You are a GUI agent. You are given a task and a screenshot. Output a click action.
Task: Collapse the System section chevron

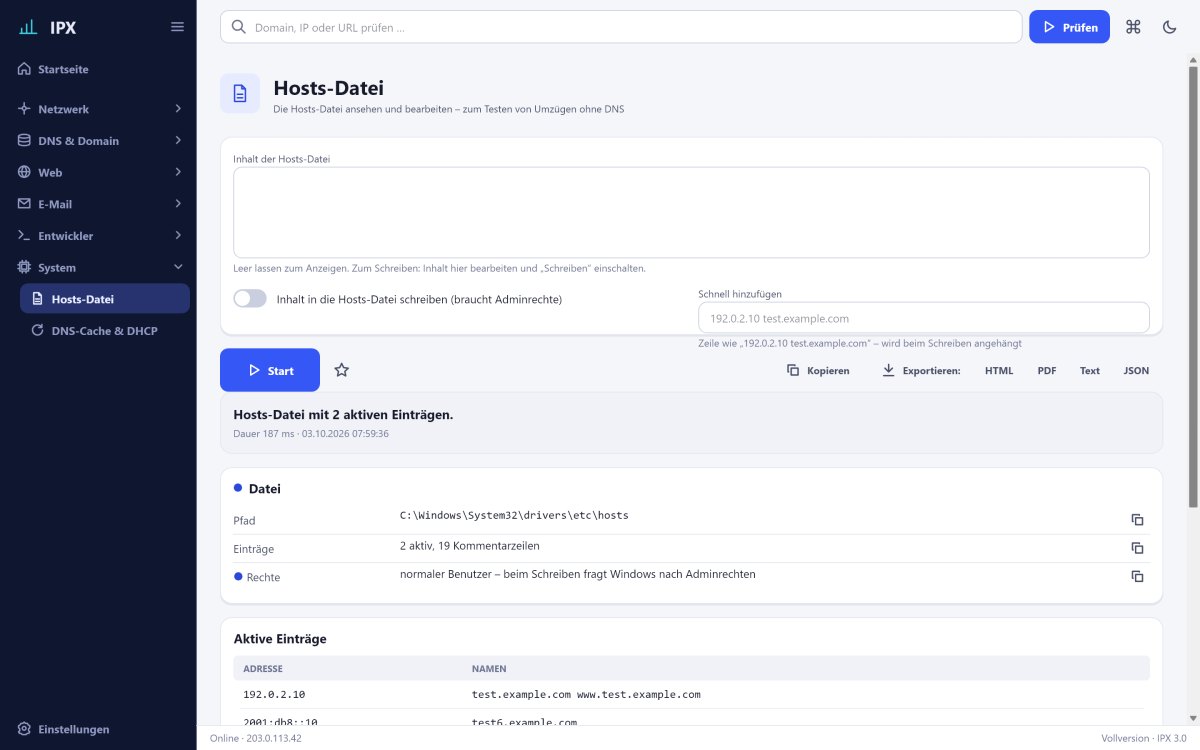point(178,268)
